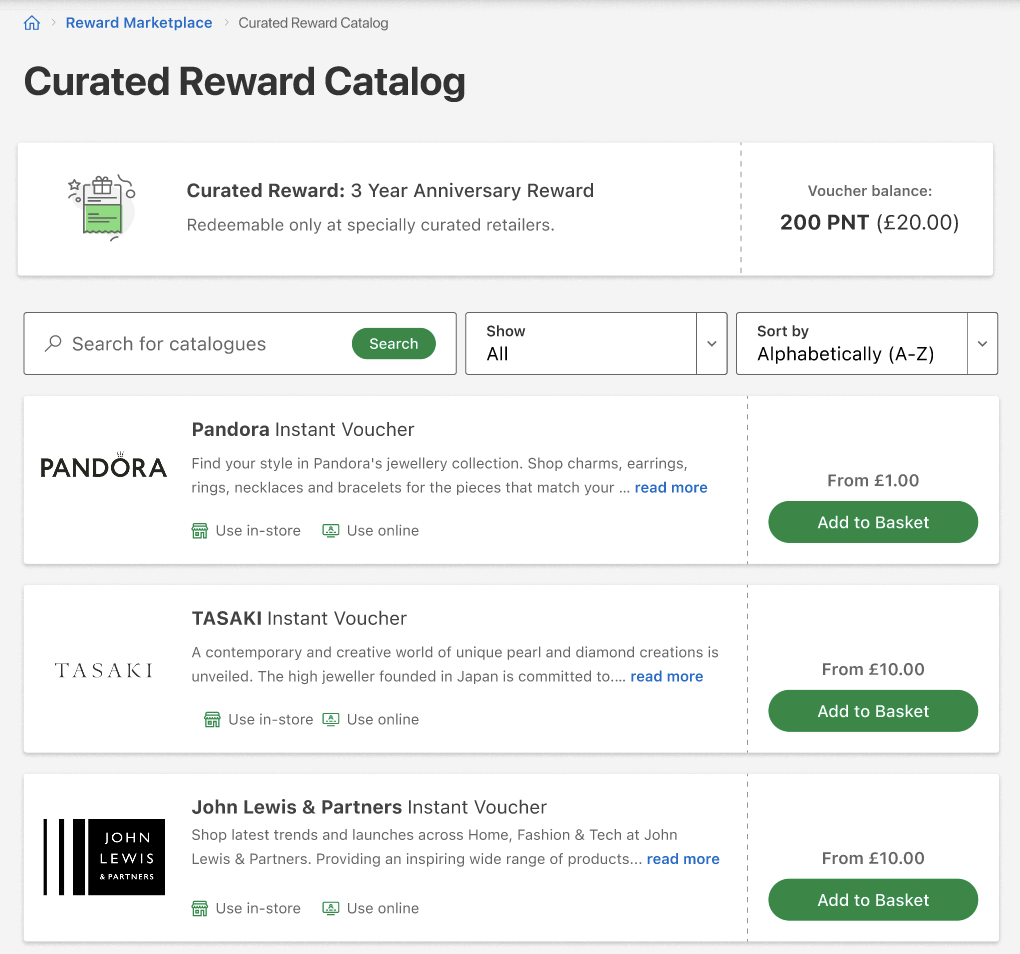Click John Lewis Use online icon

coord(330,907)
